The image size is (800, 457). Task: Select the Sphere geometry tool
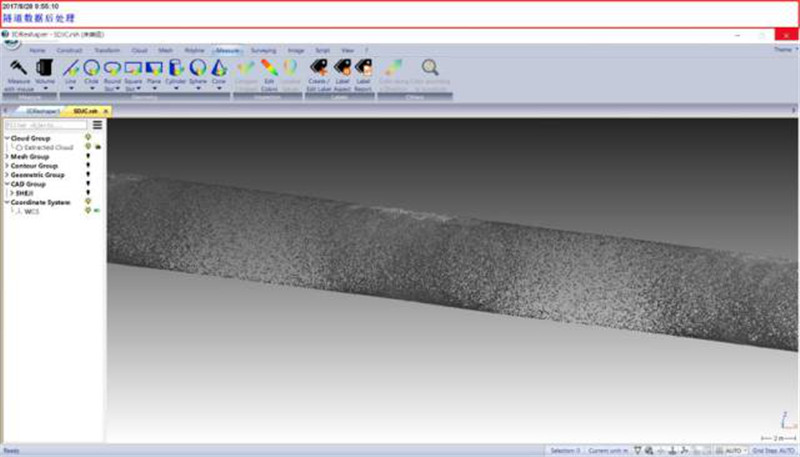tap(197, 69)
